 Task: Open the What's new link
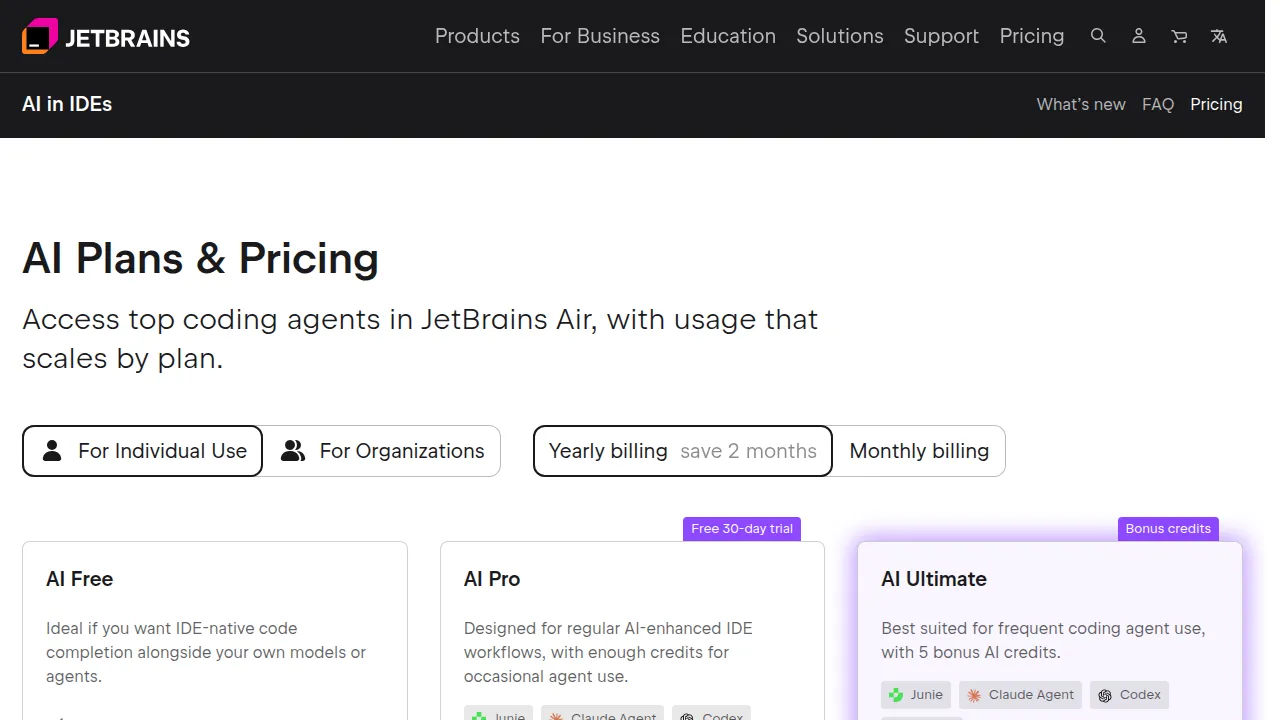click(x=1081, y=104)
